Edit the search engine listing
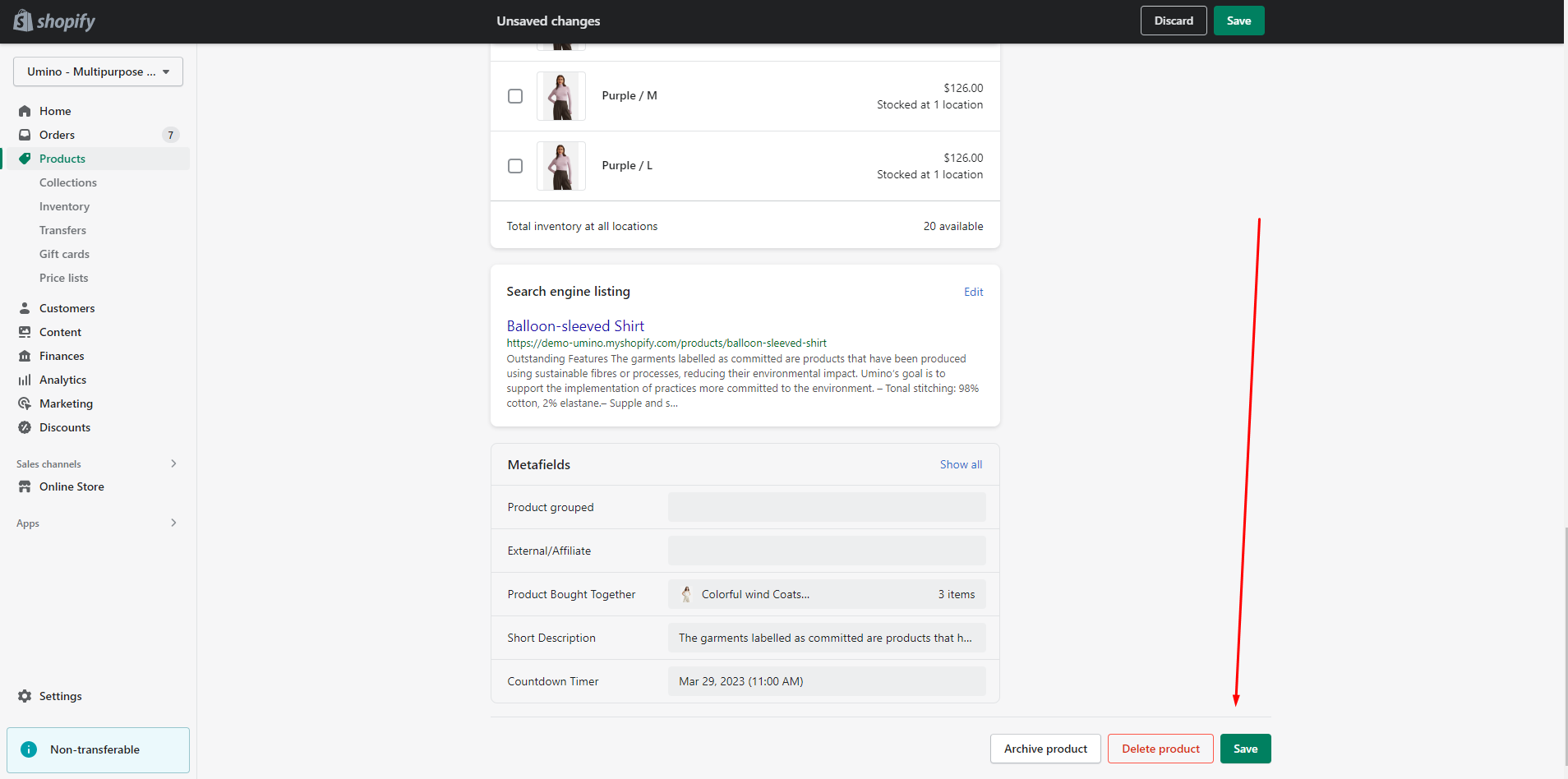 click(973, 292)
